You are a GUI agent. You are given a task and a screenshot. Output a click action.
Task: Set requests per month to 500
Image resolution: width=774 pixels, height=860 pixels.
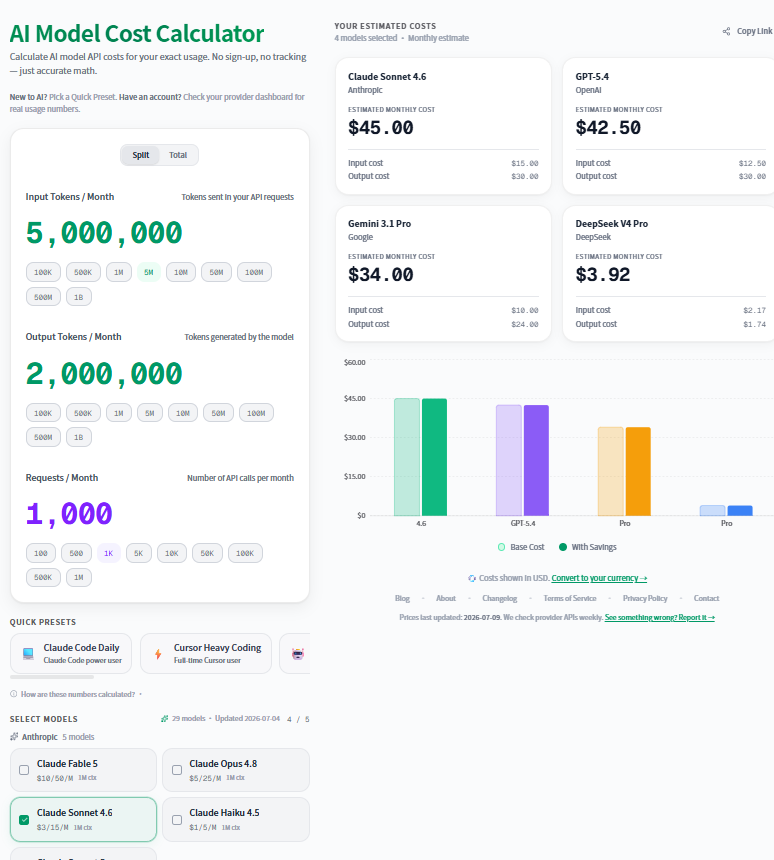click(x=76, y=553)
